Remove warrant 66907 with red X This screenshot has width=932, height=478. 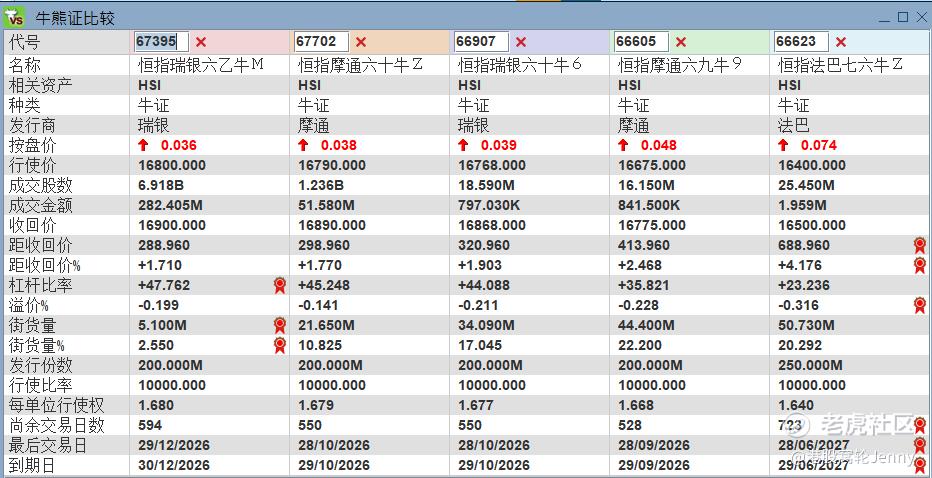tap(521, 42)
